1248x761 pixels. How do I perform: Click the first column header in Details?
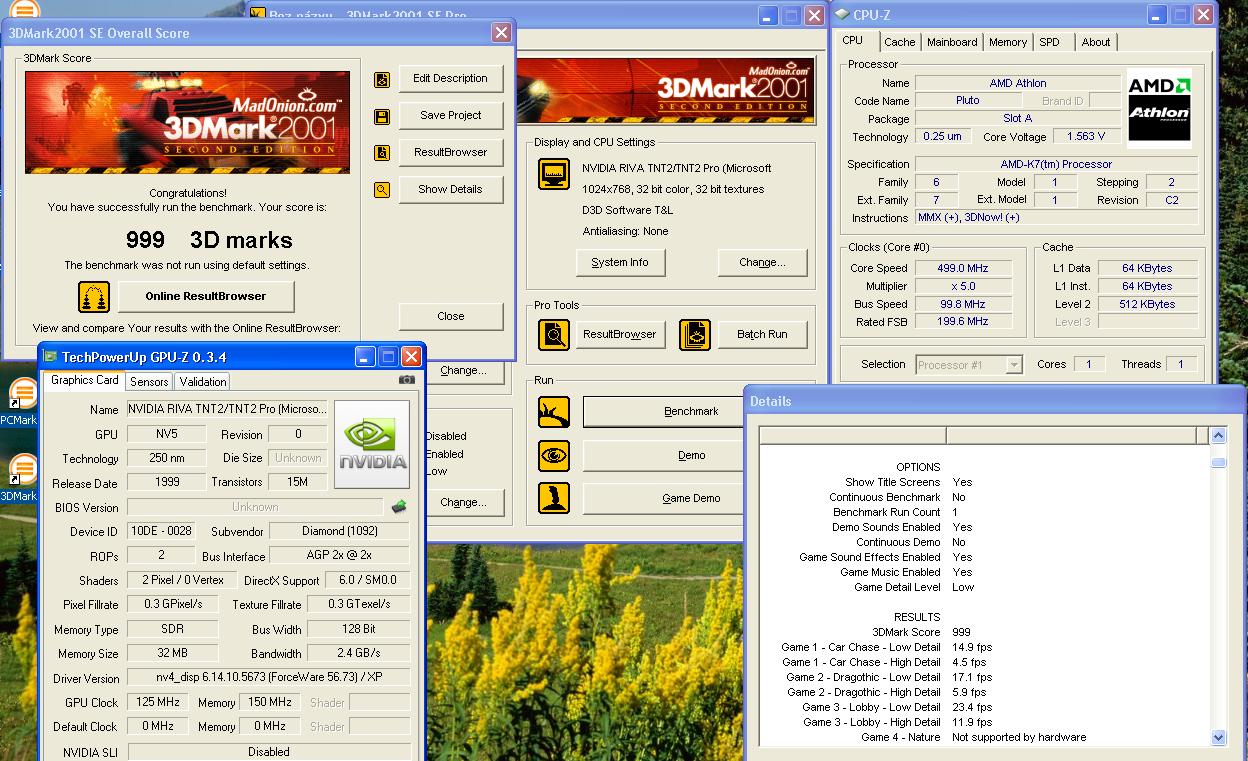click(x=853, y=436)
